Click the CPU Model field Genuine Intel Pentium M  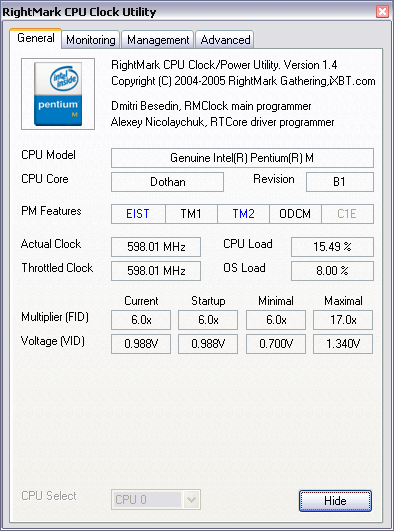(x=242, y=158)
